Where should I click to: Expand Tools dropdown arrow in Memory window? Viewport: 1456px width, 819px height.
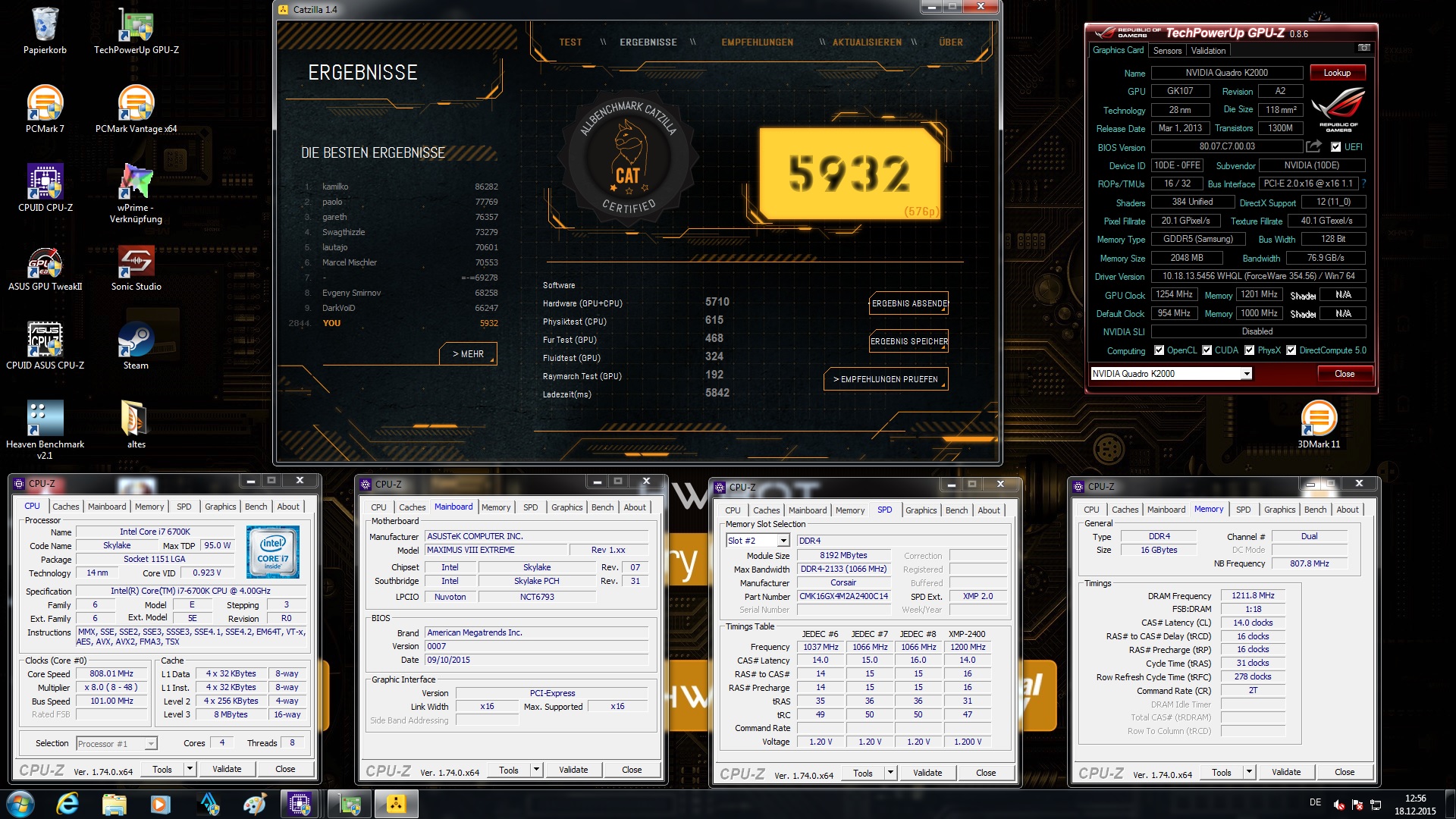click(x=1248, y=772)
